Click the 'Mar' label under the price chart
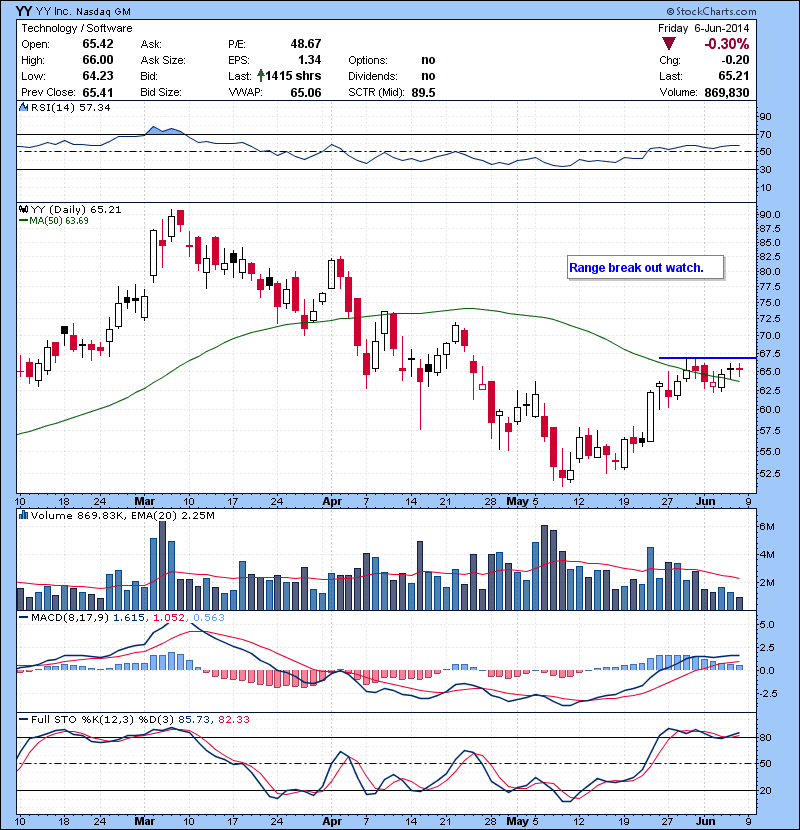Viewport: 800px width, 830px height. 145,501
